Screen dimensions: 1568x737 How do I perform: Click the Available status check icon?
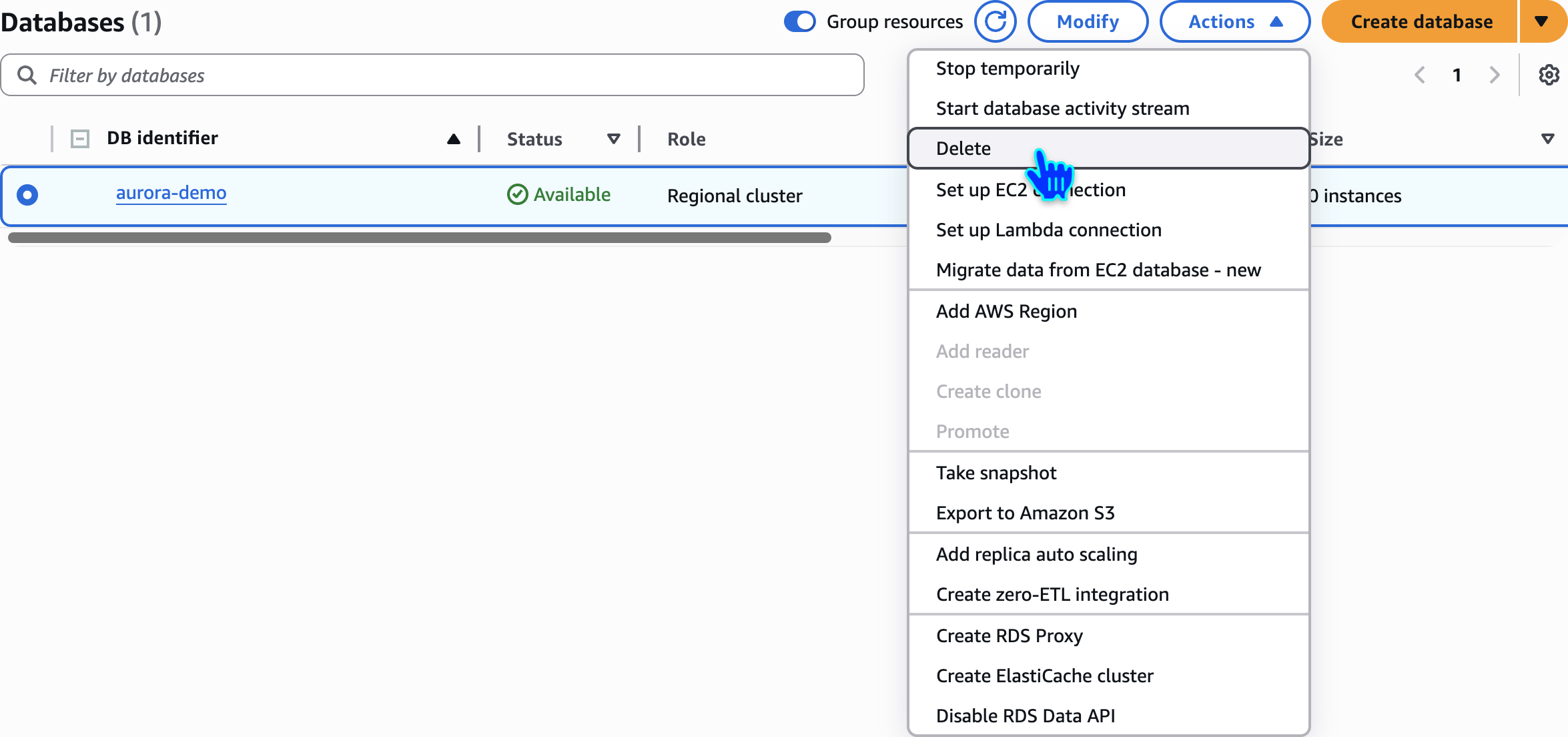[517, 194]
